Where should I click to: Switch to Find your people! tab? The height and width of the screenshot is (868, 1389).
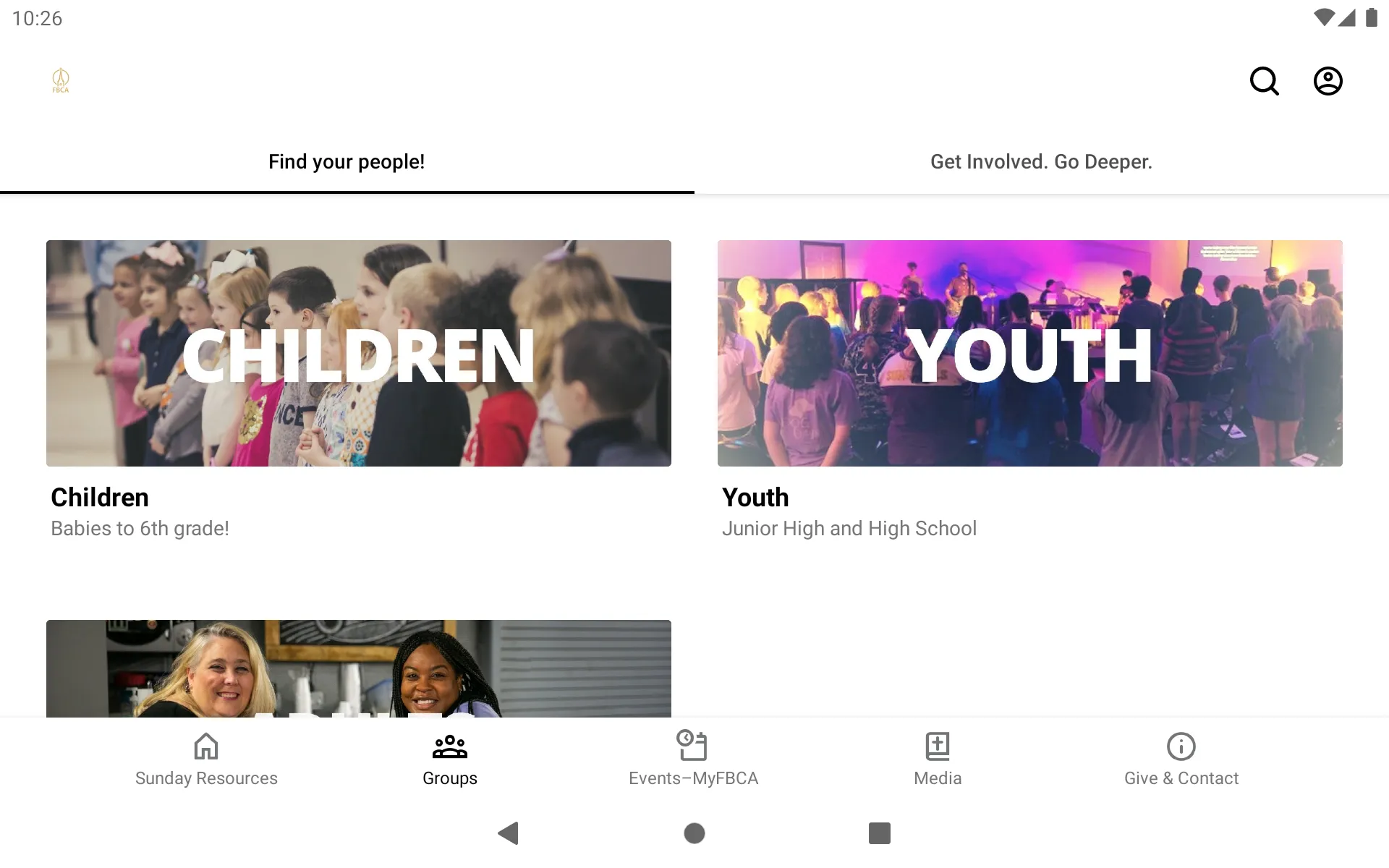point(347,162)
